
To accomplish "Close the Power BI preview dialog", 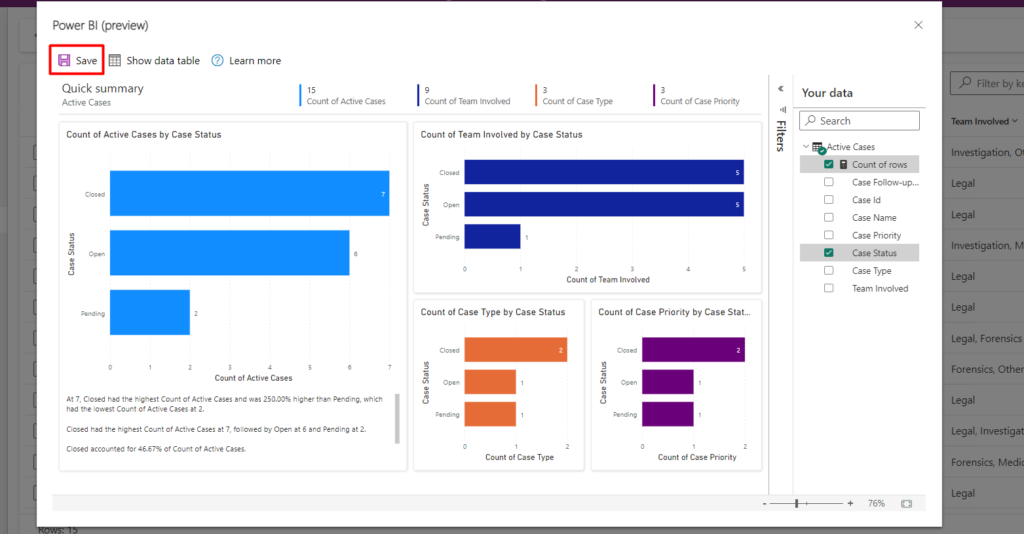I will point(918,25).
